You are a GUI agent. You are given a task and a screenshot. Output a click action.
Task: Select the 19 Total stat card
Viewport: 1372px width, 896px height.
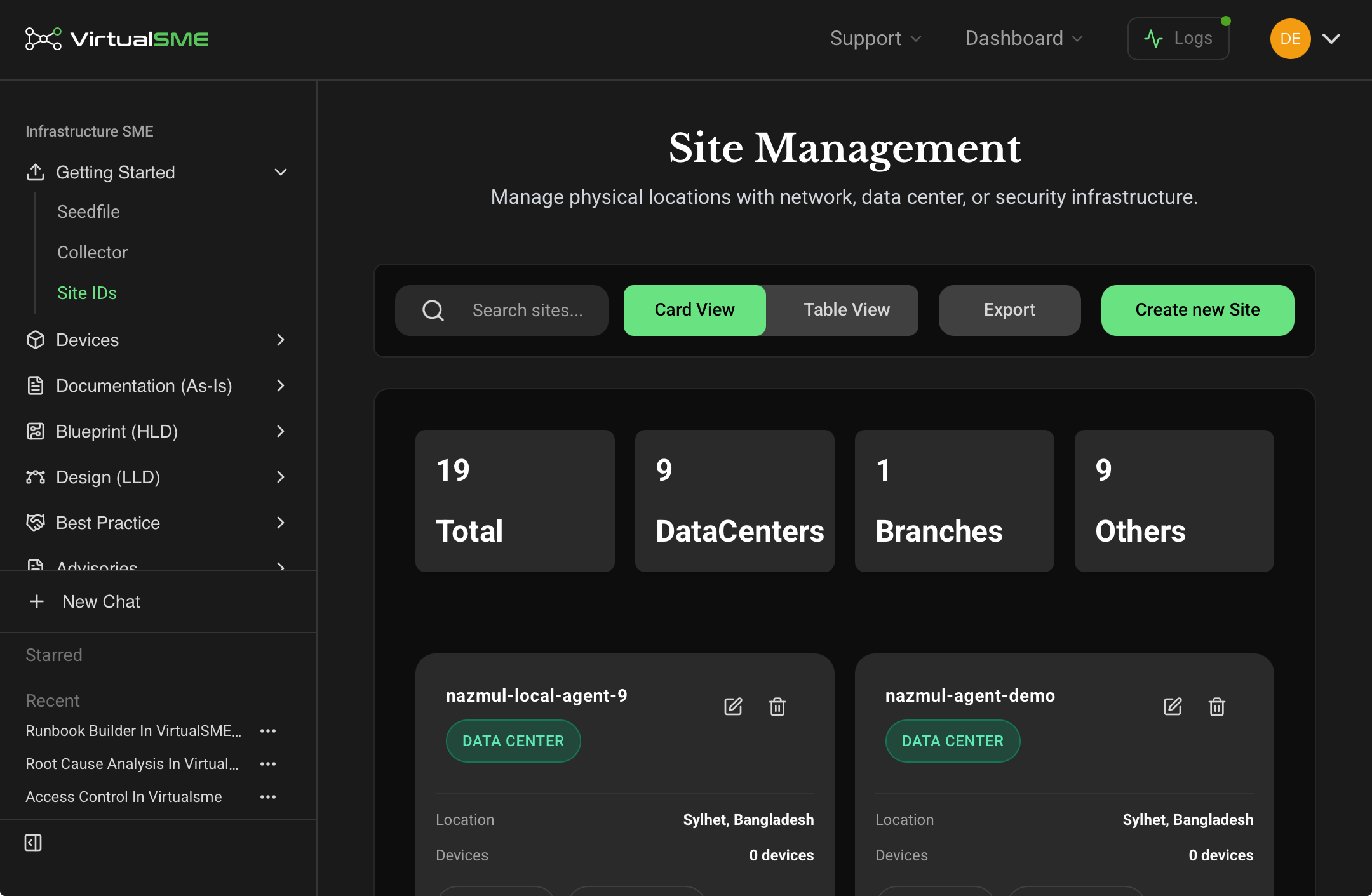tap(514, 501)
